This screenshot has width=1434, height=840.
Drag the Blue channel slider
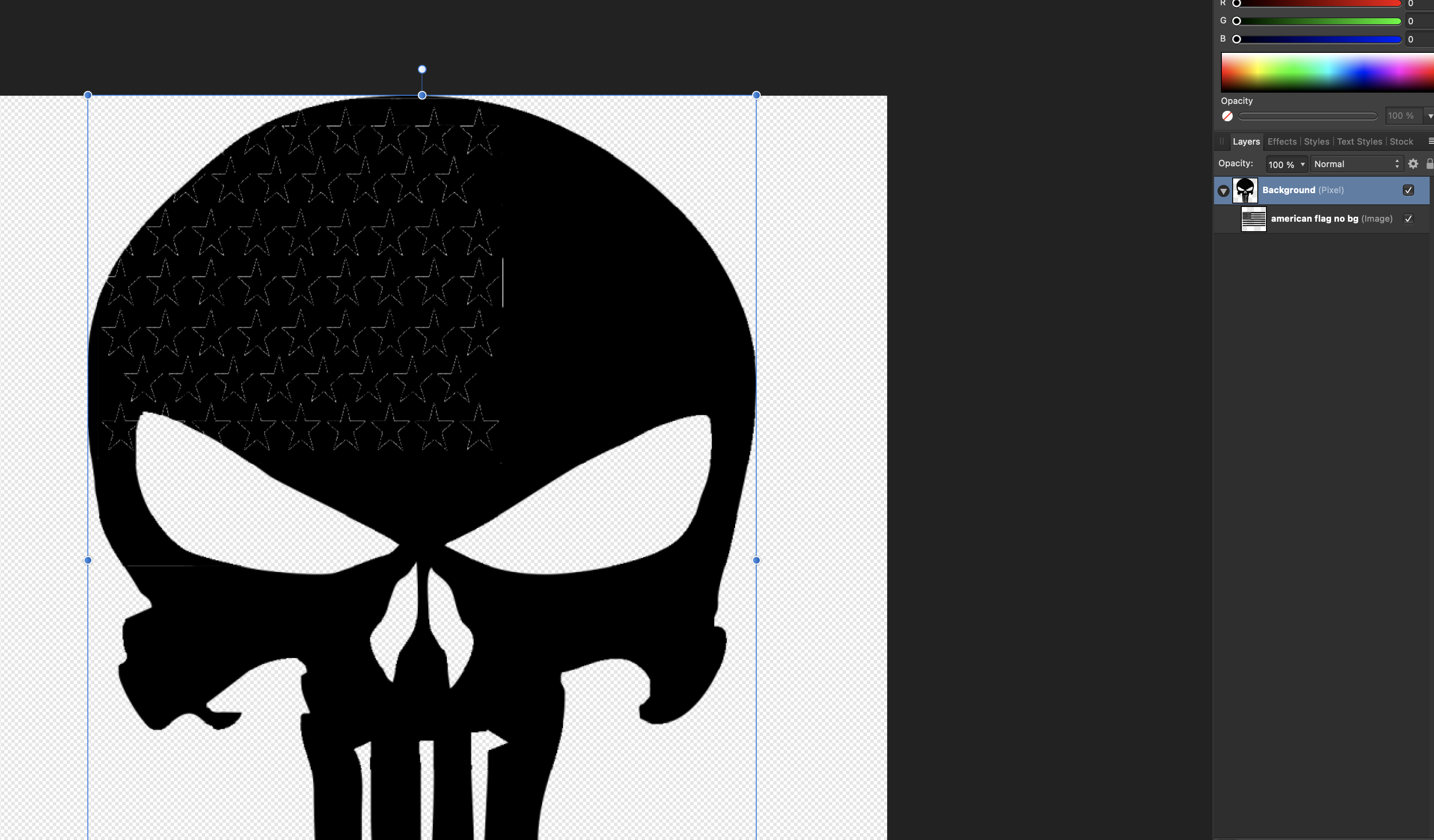(x=1238, y=39)
